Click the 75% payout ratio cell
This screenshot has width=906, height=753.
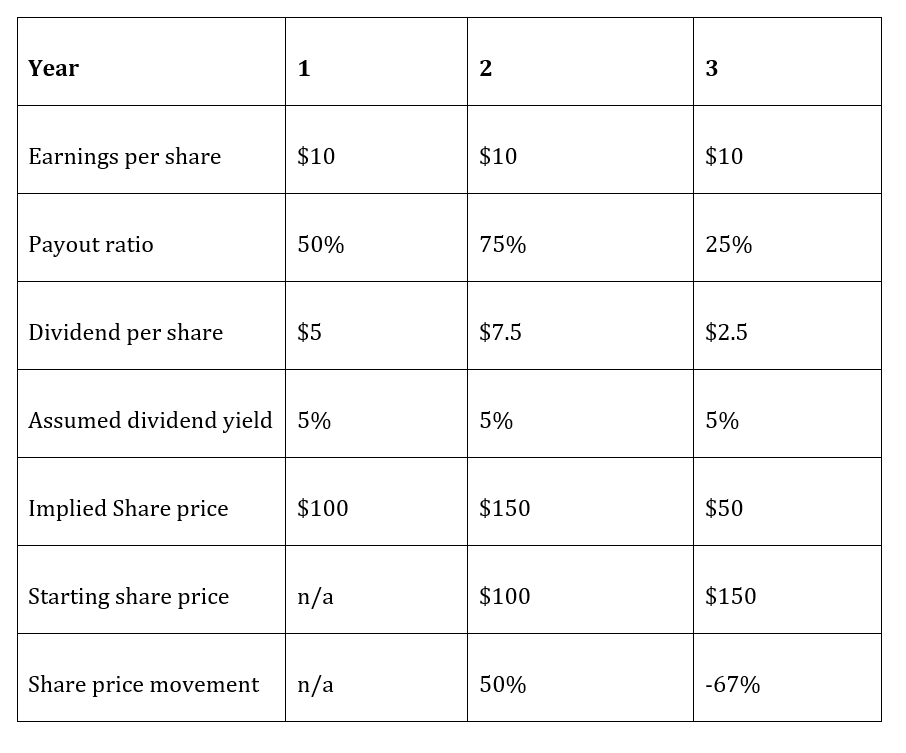tap(502, 245)
